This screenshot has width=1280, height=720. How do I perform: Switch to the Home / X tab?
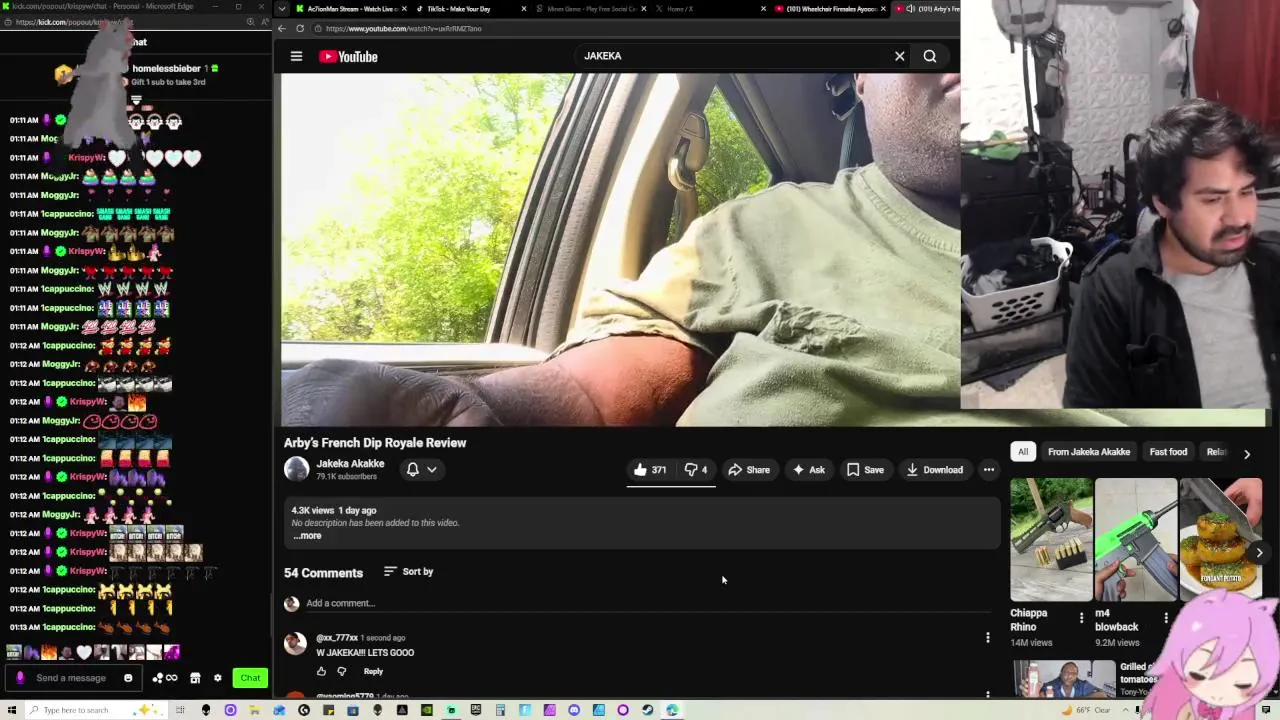pyautogui.click(x=710, y=9)
